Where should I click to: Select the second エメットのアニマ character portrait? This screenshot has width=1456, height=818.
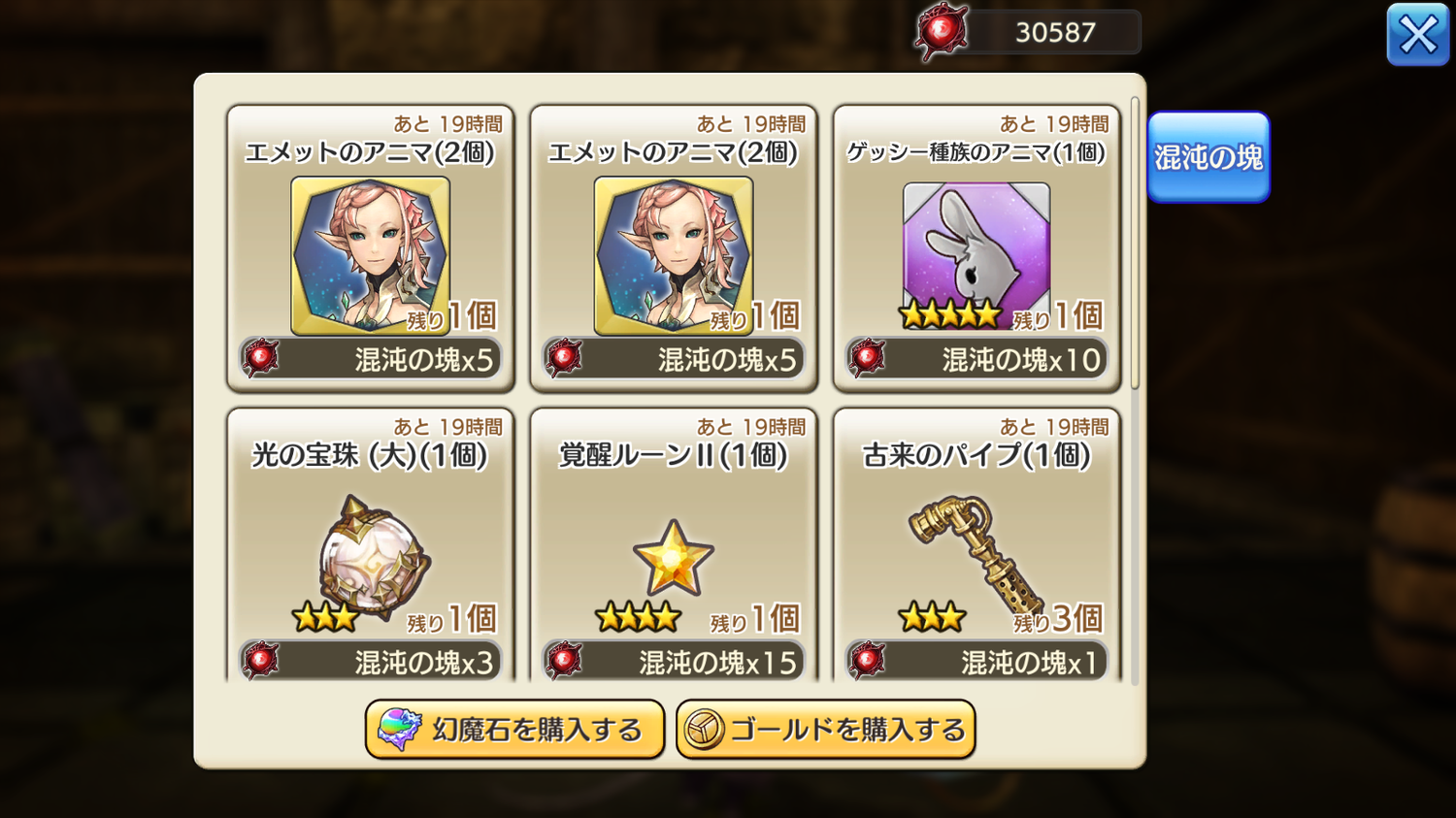click(673, 256)
